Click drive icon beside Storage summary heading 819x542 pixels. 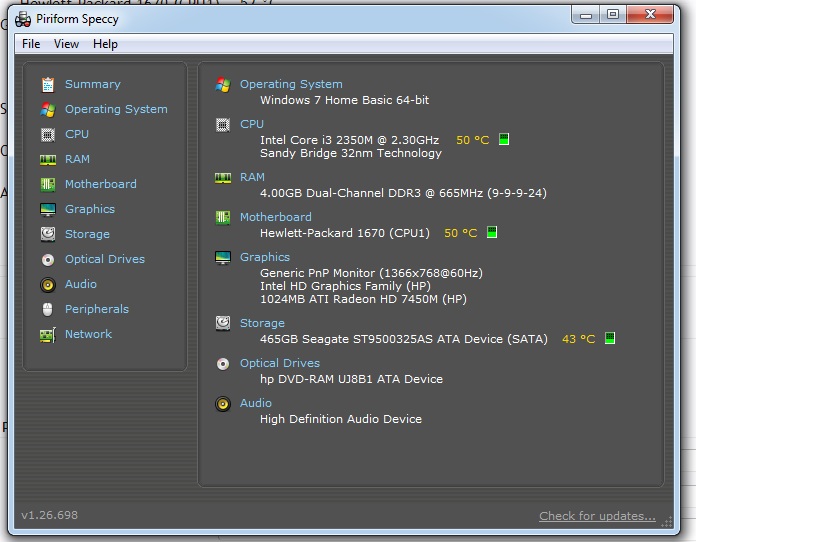coord(223,323)
